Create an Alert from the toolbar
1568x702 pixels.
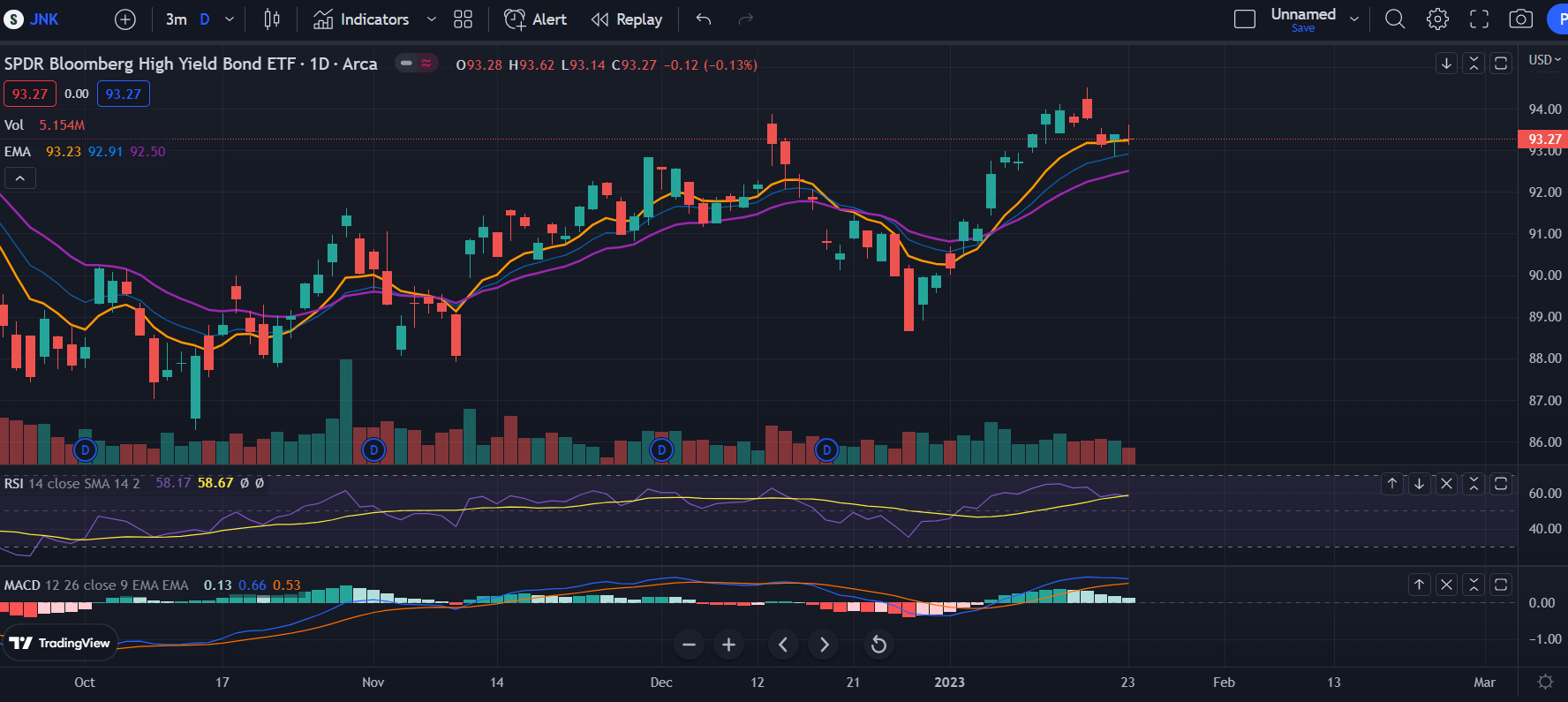535,19
